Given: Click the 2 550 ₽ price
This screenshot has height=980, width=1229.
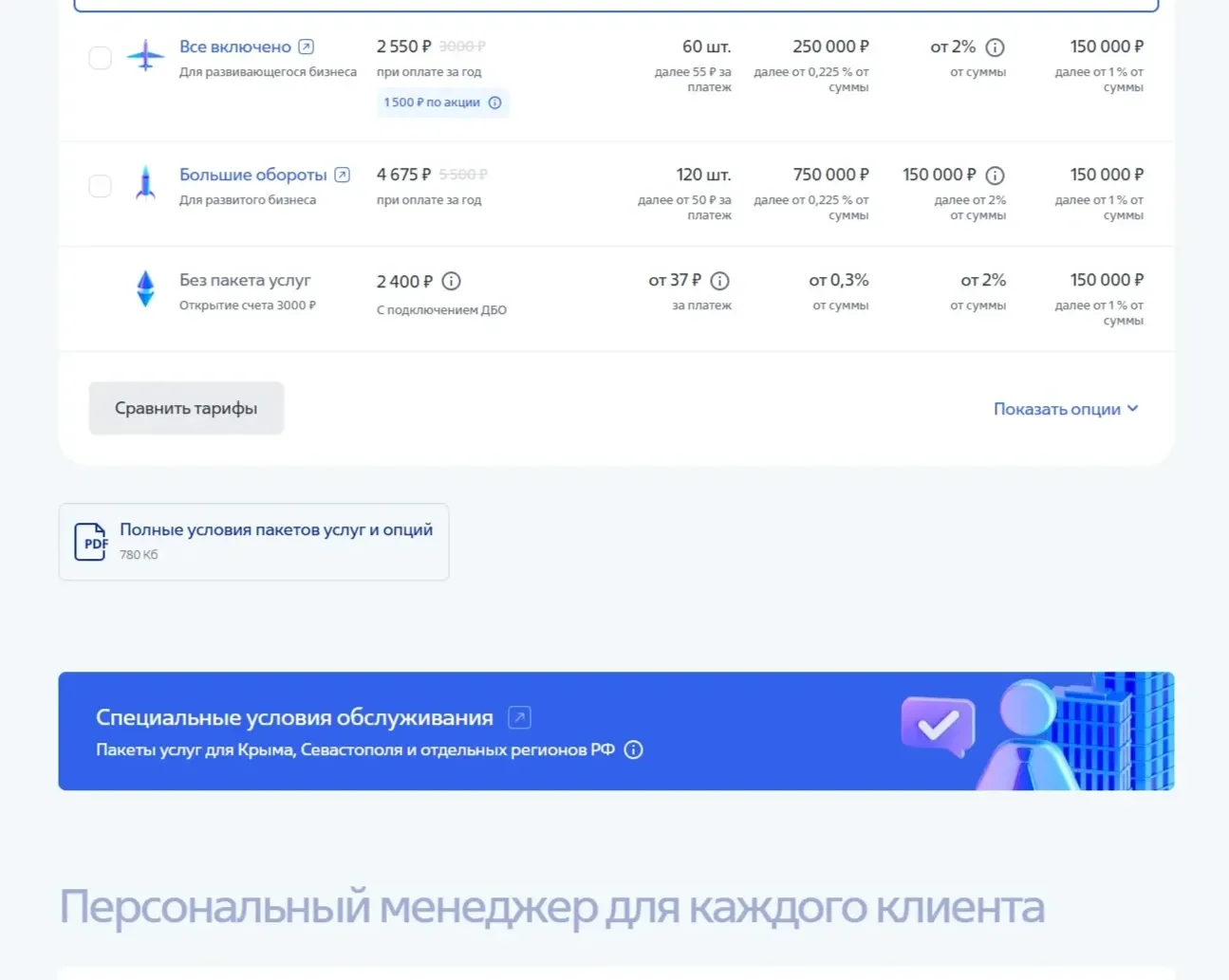Looking at the screenshot, I should point(404,46).
